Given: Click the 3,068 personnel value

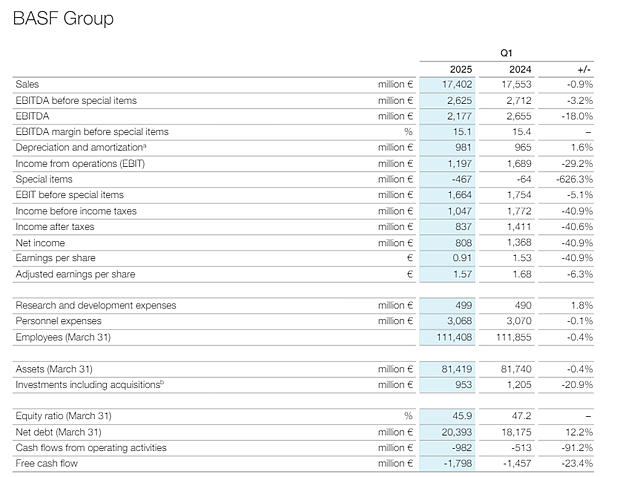Looking at the screenshot, I should [x=460, y=321].
